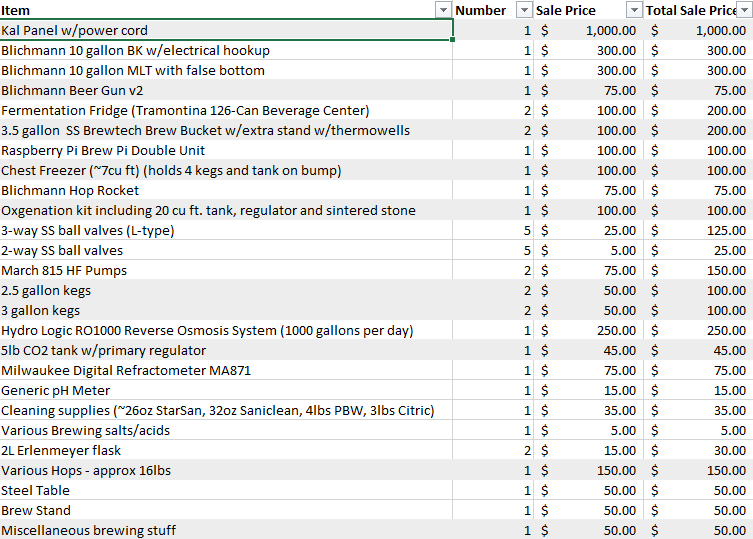Select the Kal Panel total sale price cell
Image resolution: width=753 pixels, height=539 pixels.
coord(698,30)
